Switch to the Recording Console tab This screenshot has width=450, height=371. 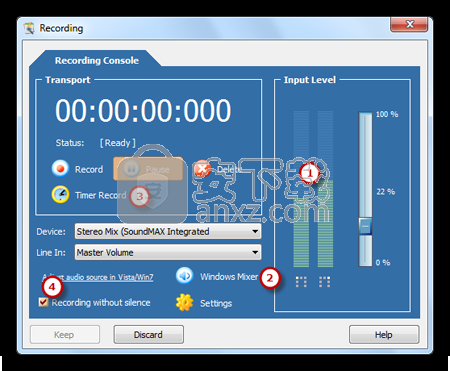point(97,60)
